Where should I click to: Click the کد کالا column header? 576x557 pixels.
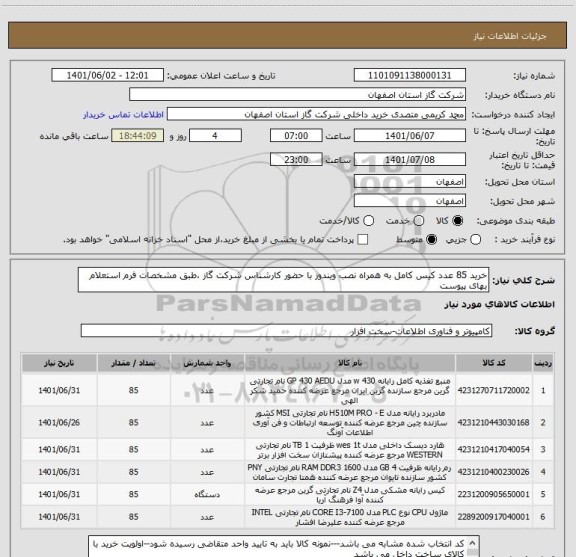tap(494, 363)
